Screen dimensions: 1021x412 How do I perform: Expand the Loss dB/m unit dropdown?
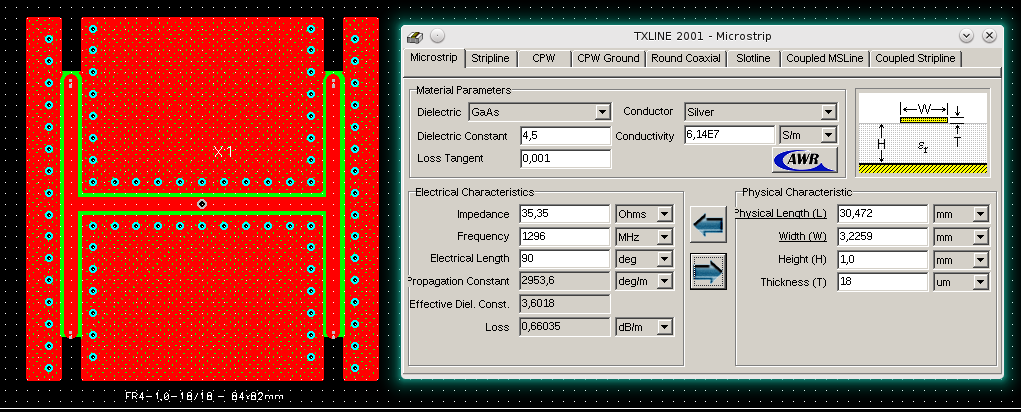[x=666, y=327]
